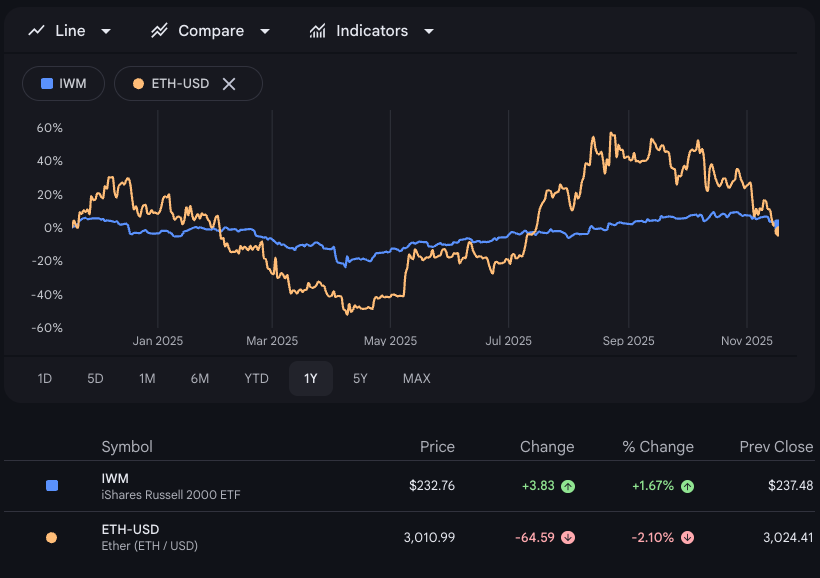820x578 pixels.
Task: Click iShares Russell 2000 ETF name
Action: pos(171,495)
